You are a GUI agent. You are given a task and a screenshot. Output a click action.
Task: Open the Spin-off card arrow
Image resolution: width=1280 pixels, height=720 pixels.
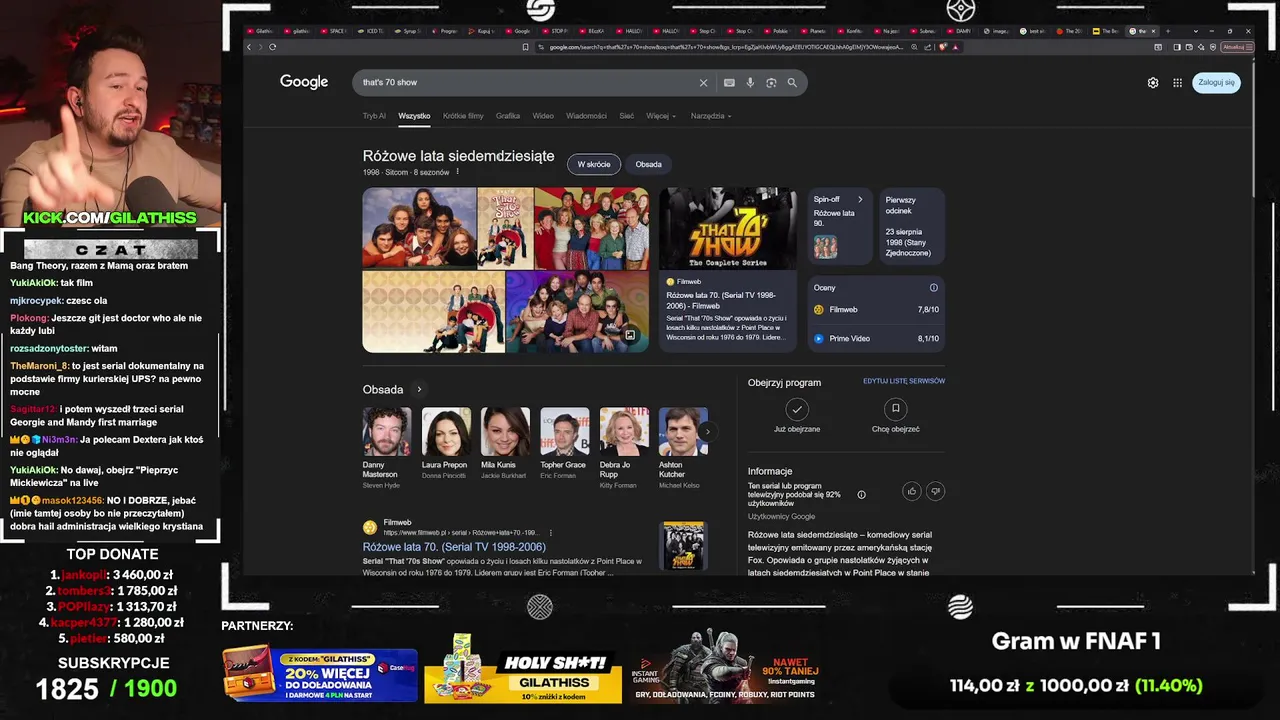point(860,200)
